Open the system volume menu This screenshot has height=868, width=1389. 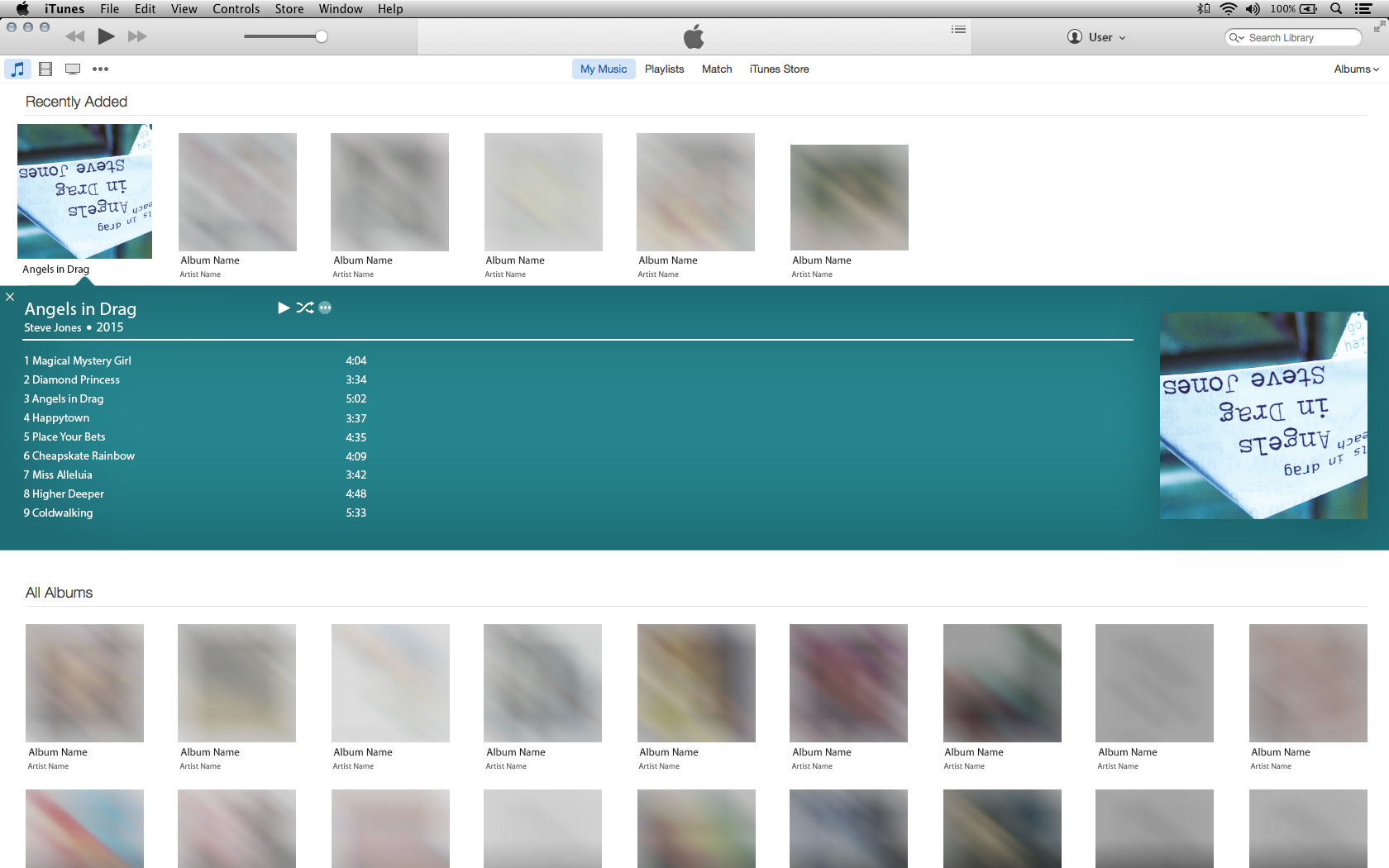point(1253,9)
